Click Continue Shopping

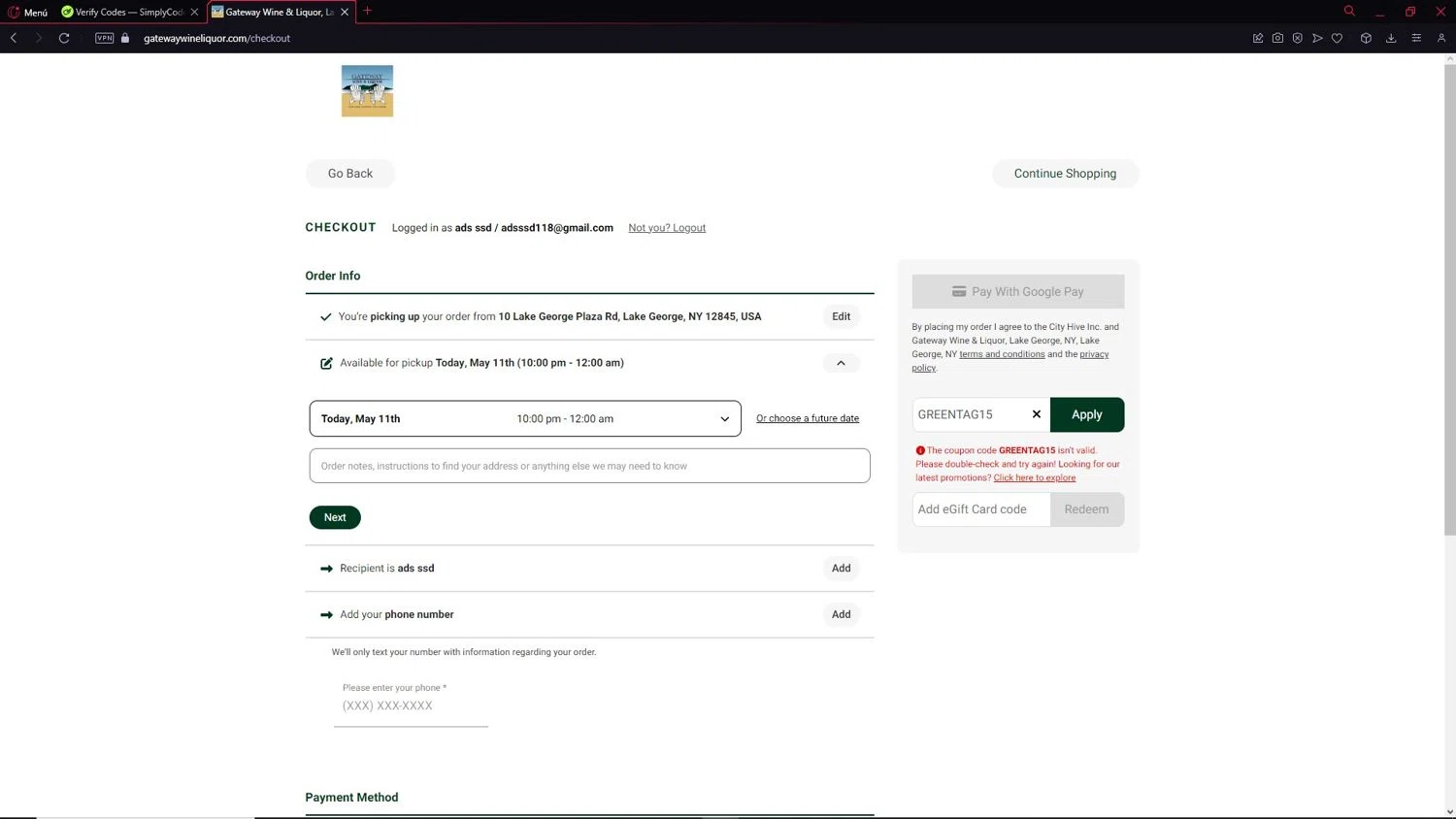[1065, 174]
